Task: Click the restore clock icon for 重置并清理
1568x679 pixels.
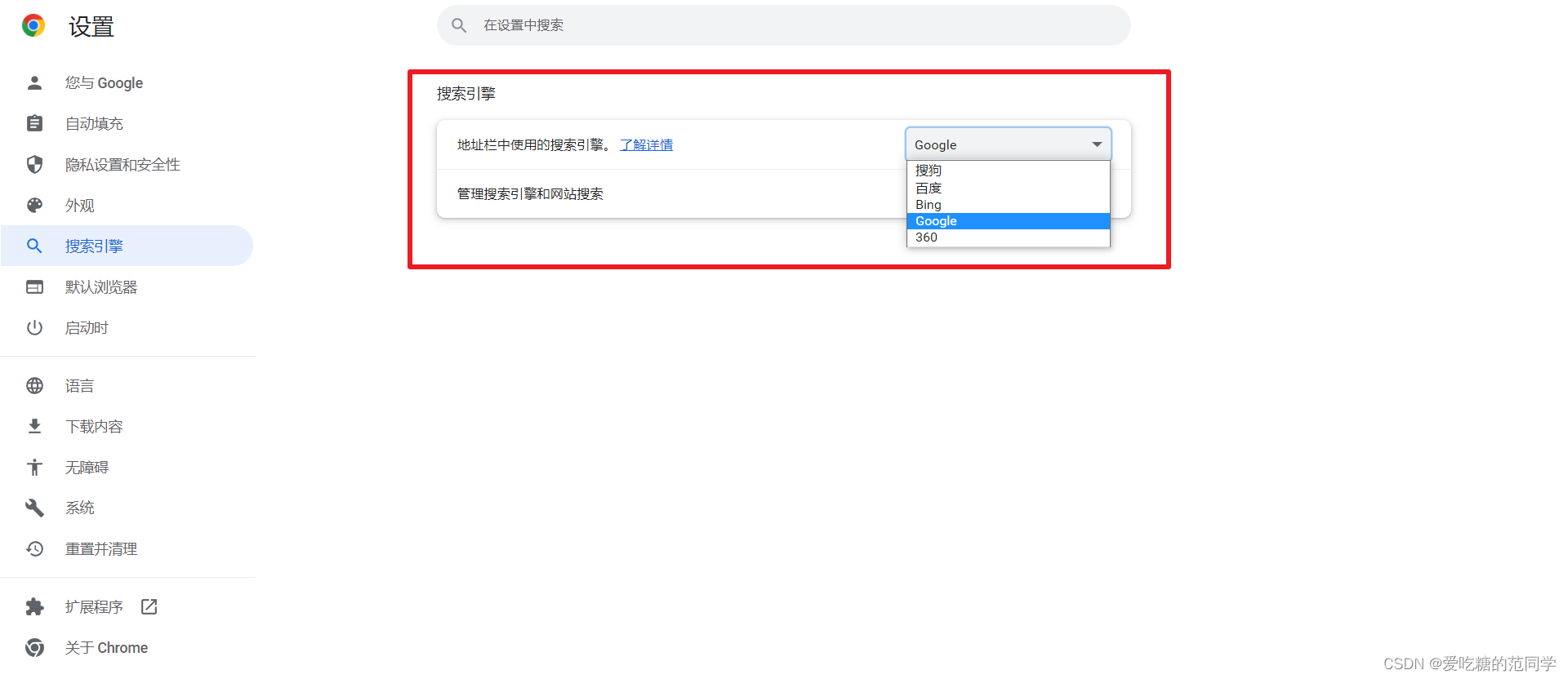Action: pyautogui.click(x=34, y=548)
